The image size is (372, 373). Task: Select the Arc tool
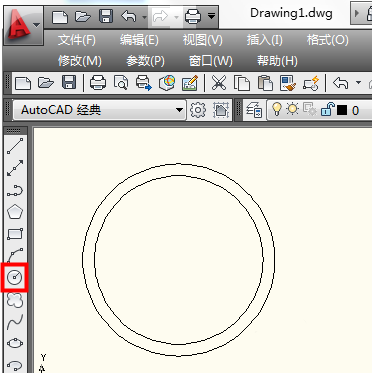click(15, 255)
